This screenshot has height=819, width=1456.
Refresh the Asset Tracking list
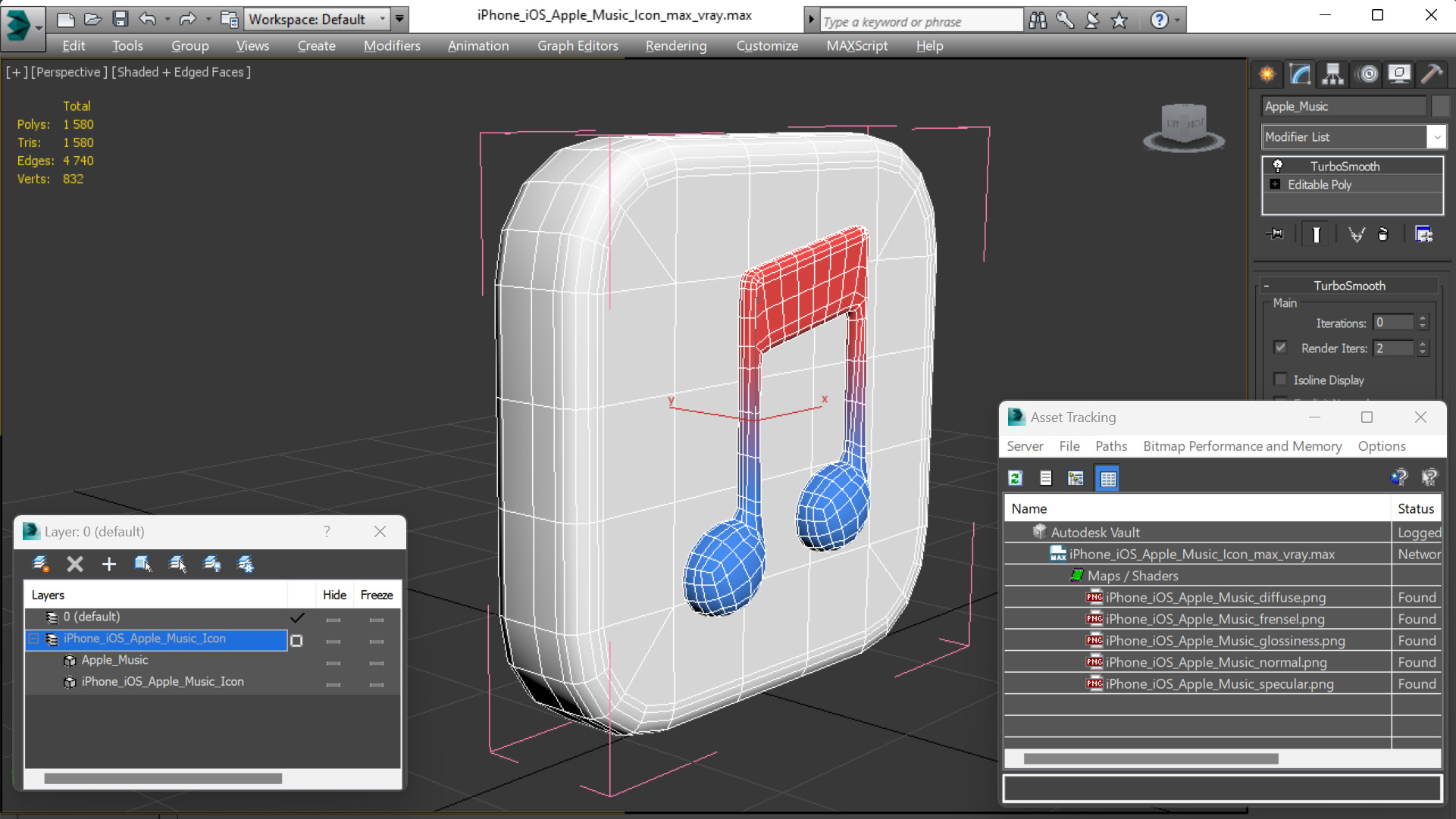tap(1016, 478)
